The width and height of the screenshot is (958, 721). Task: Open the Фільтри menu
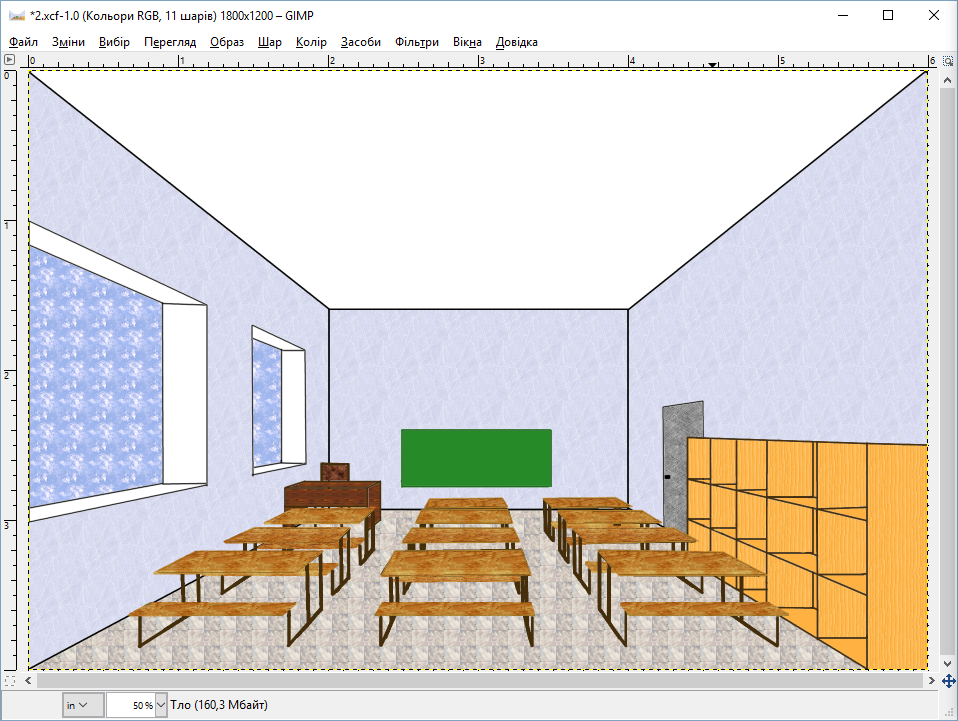coord(417,42)
